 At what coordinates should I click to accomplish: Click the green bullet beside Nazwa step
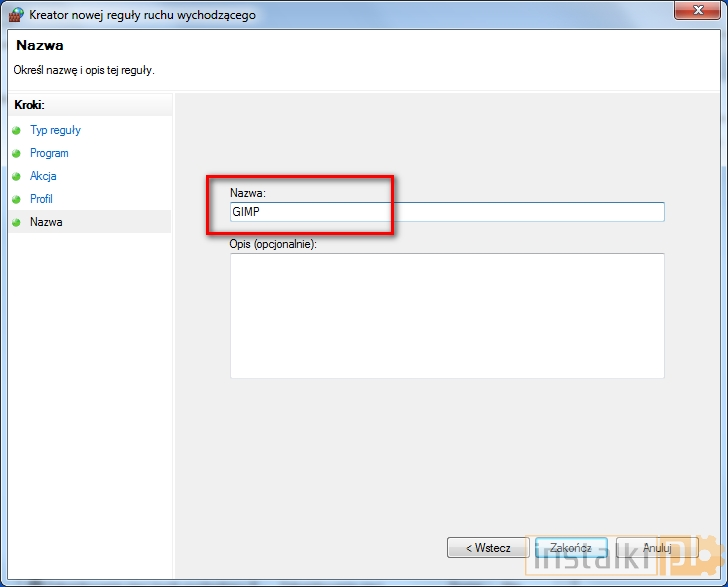[x=16, y=222]
